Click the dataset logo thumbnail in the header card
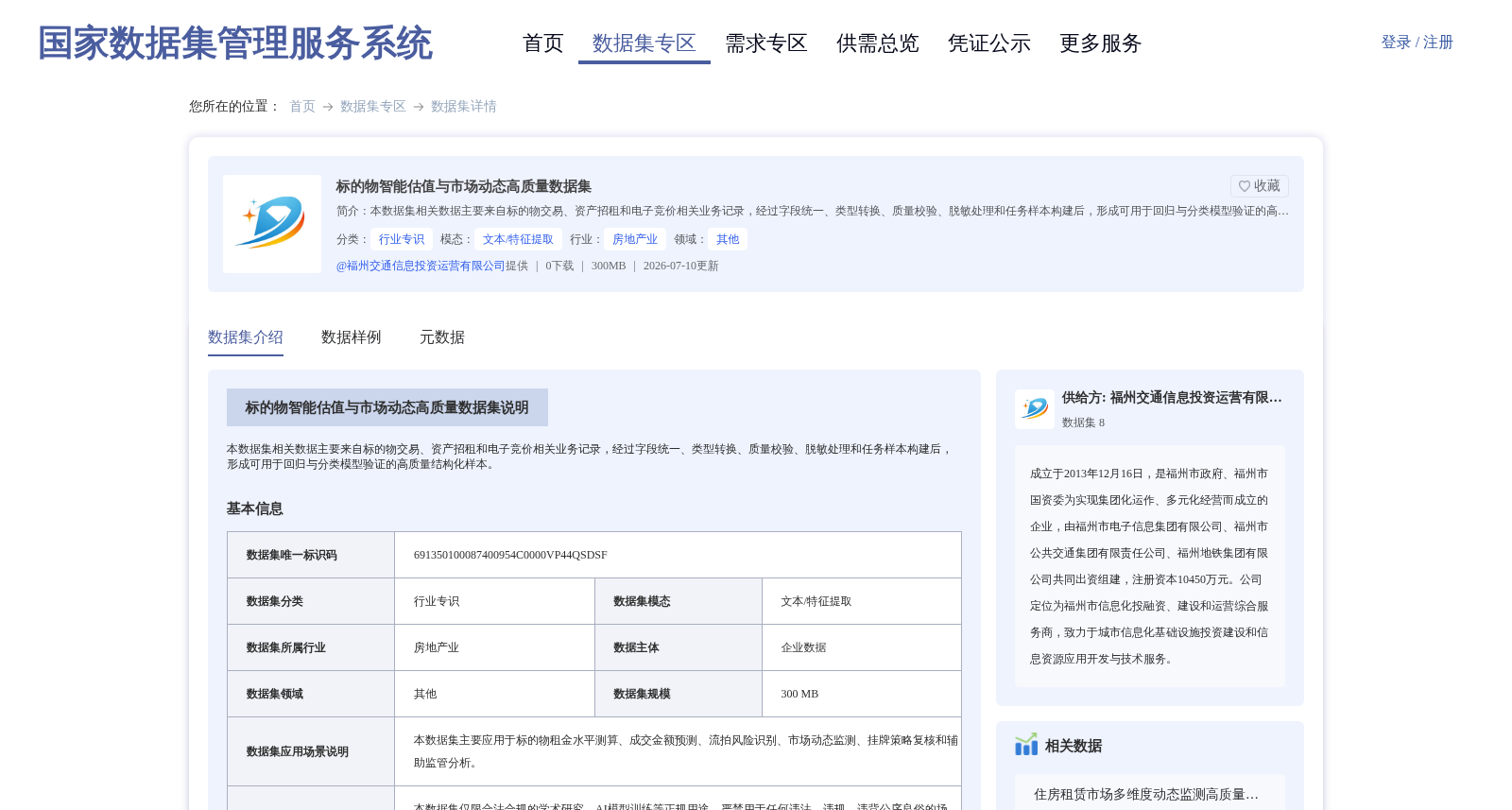This screenshot has height=810, width=1512. tap(272, 224)
